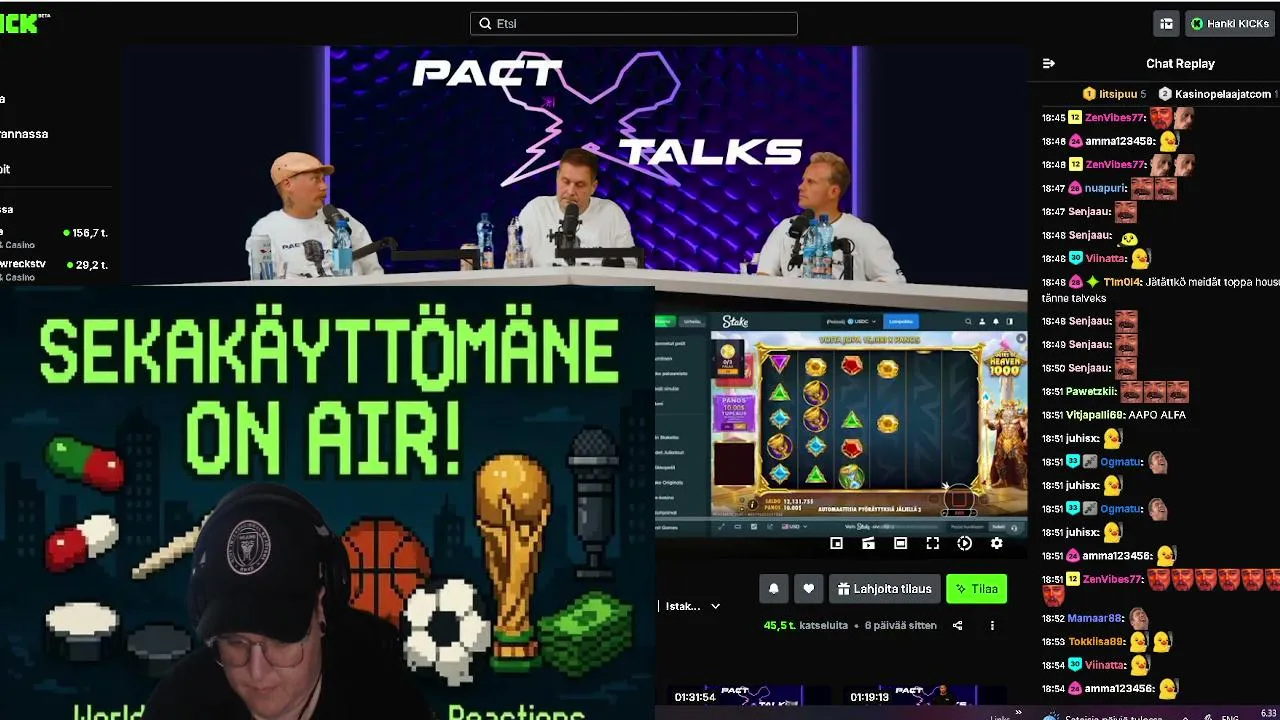Image resolution: width=1280 pixels, height=720 pixels.
Task: Click the Stake user profile icon
Action: [982, 322]
